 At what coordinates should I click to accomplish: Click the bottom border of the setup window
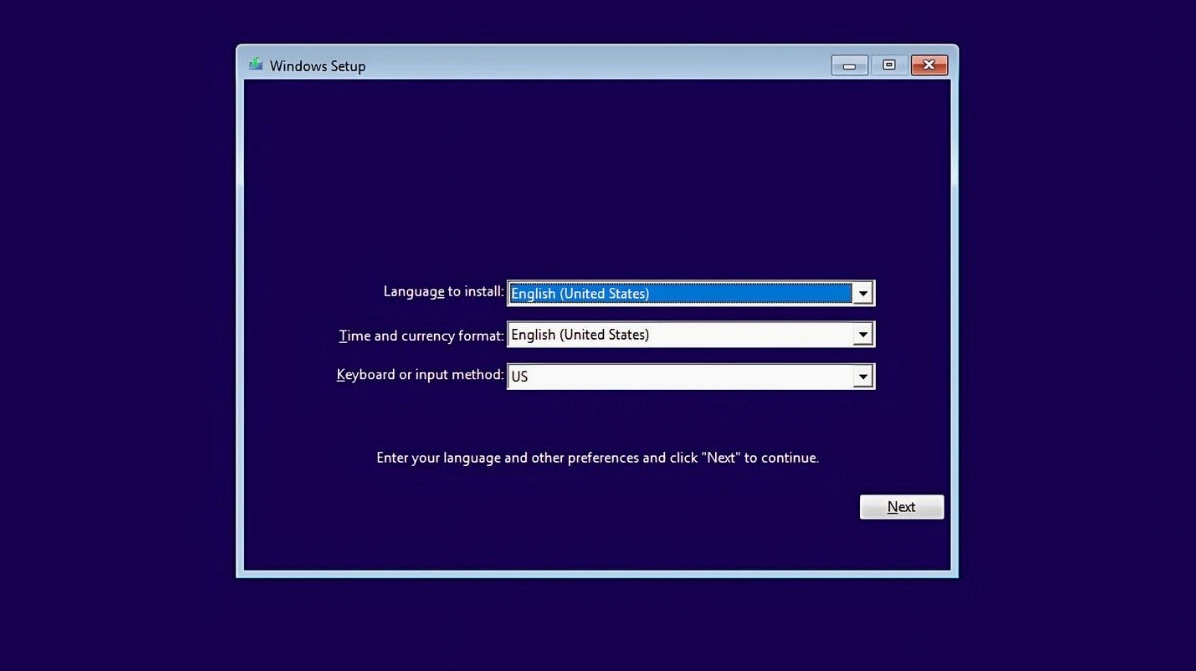[x=597, y=574]
